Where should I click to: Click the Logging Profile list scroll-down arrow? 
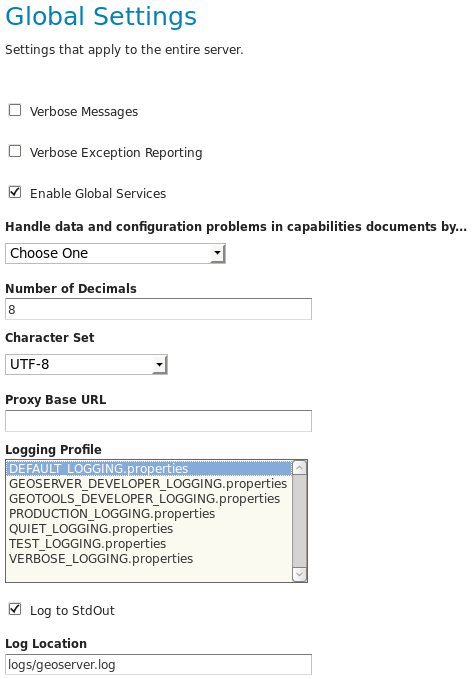pyautogui.click(x=300, y=574)
